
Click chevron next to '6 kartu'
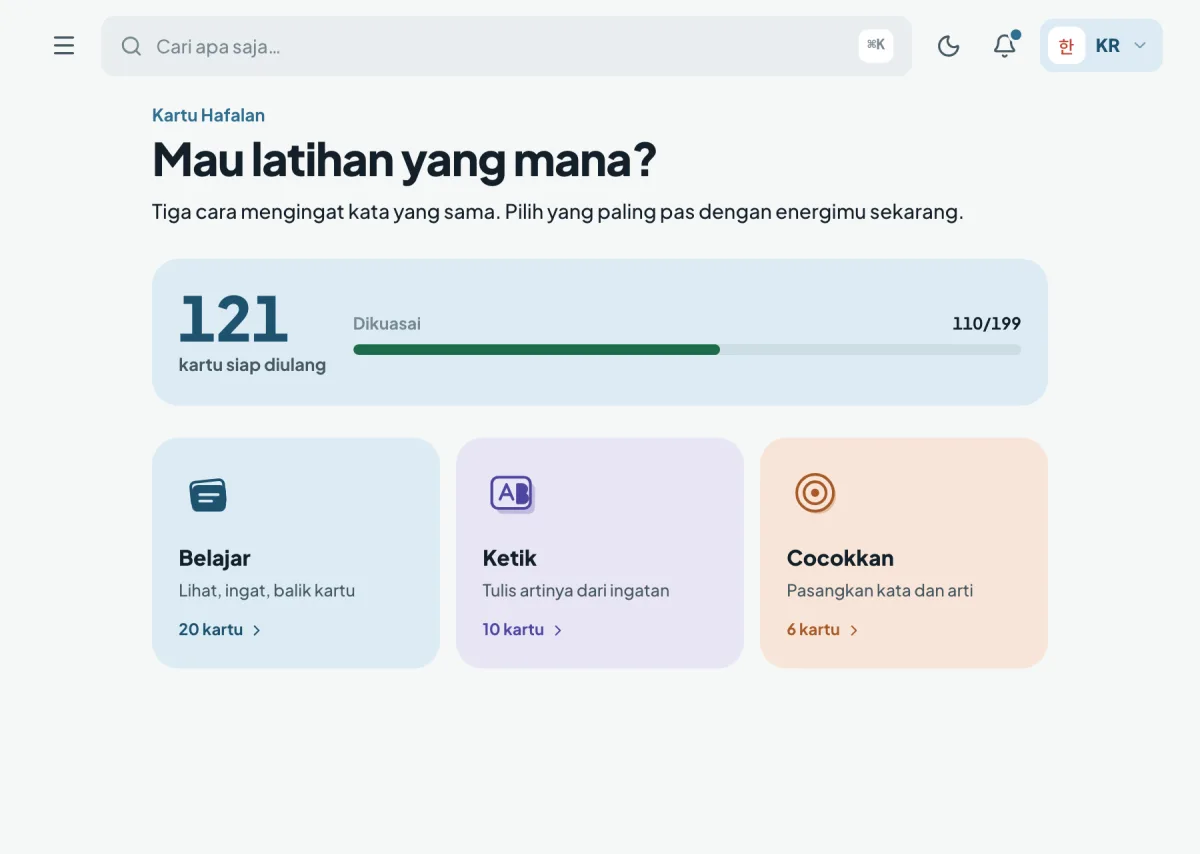click(854, 630)
